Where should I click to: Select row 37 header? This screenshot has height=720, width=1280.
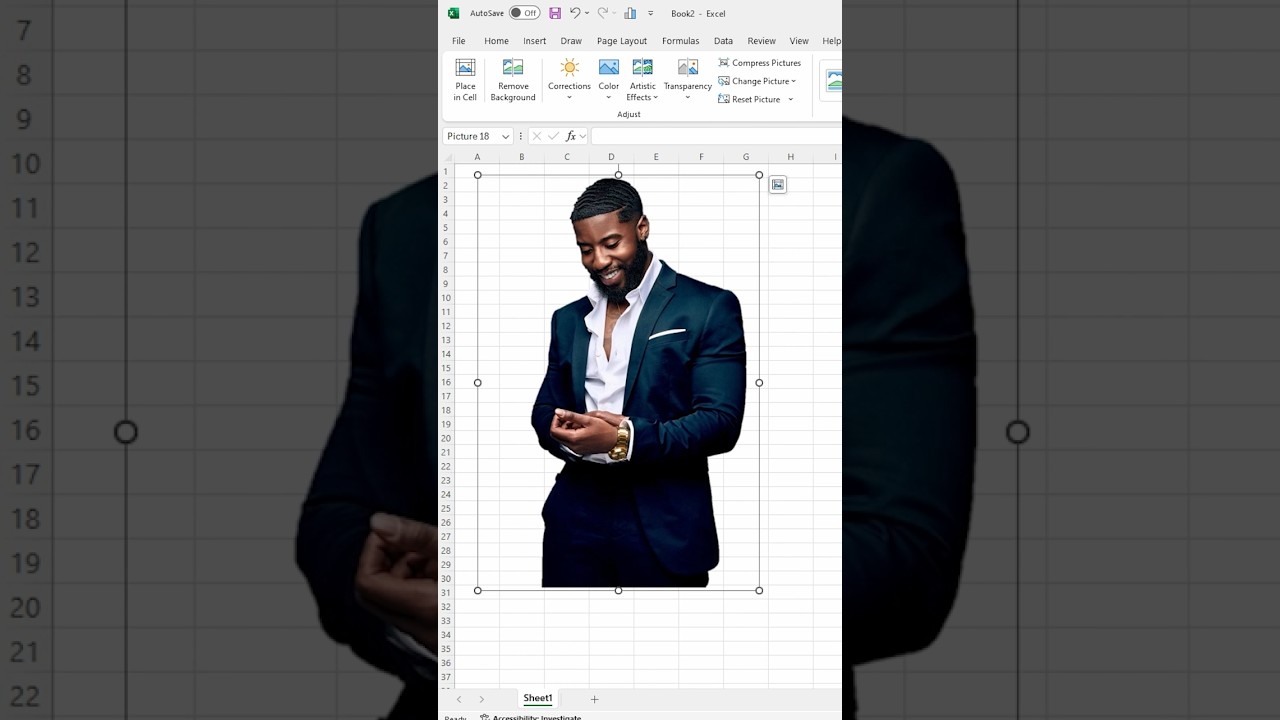coord(447,677)
